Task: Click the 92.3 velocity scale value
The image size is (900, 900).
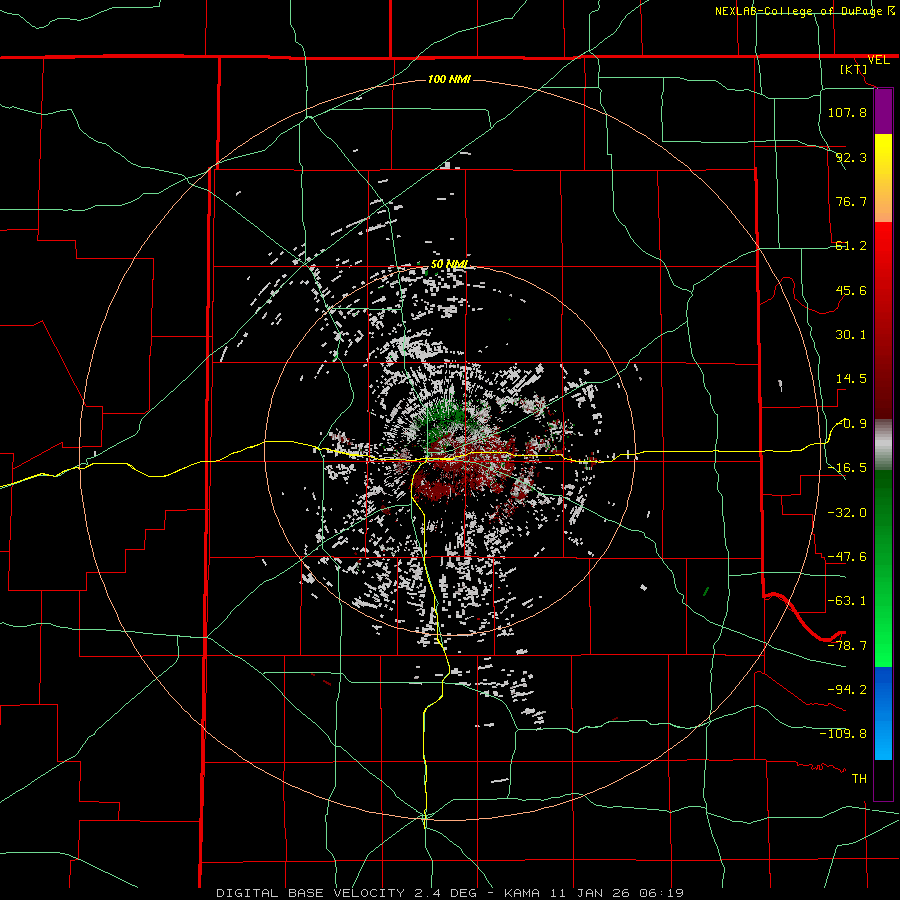Action: pyautogui.click(x=851, y=157)
